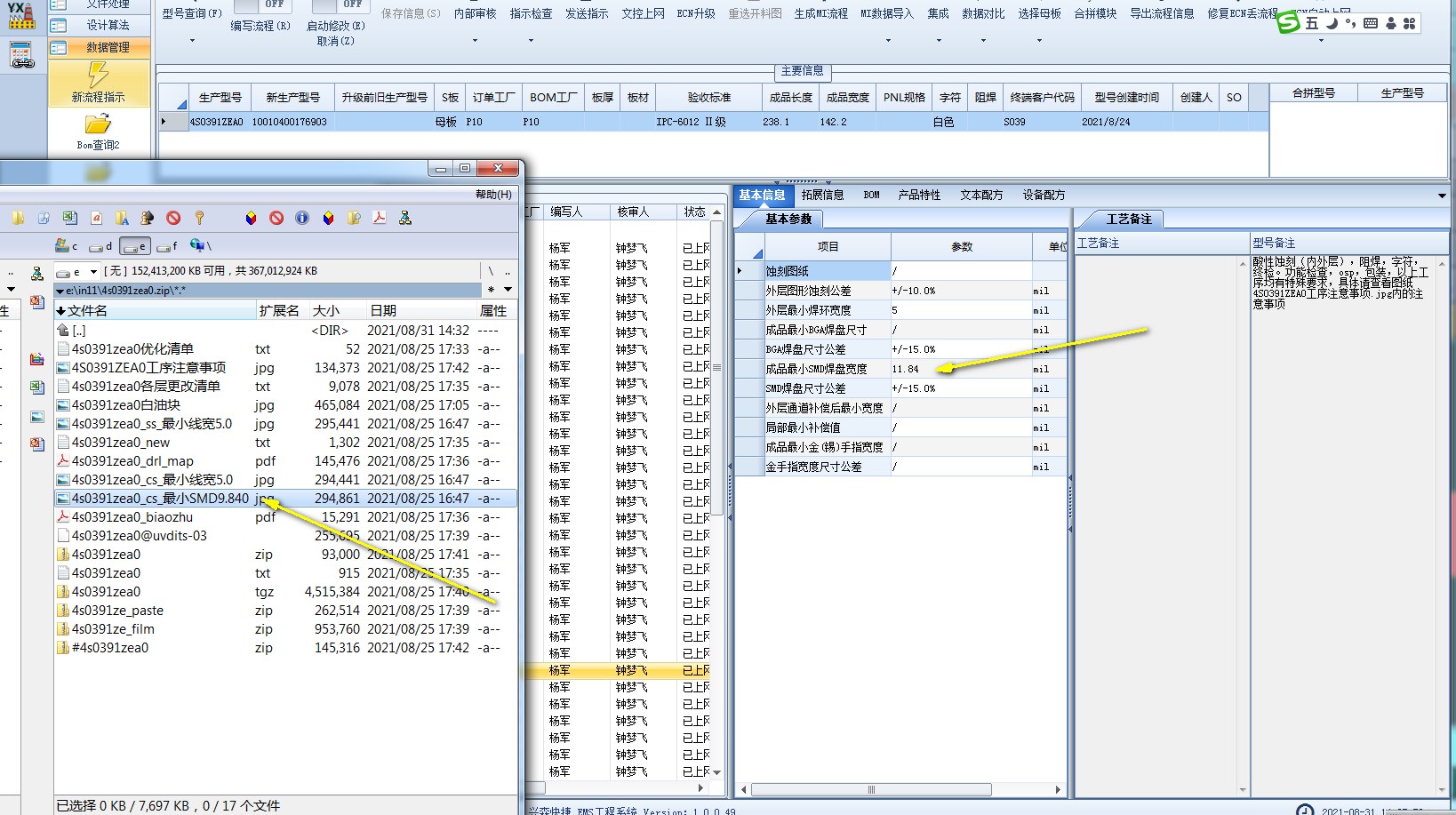Click the first yellow folder toolbar icon
The image size is (1456, 815).
tap(18, 218)
